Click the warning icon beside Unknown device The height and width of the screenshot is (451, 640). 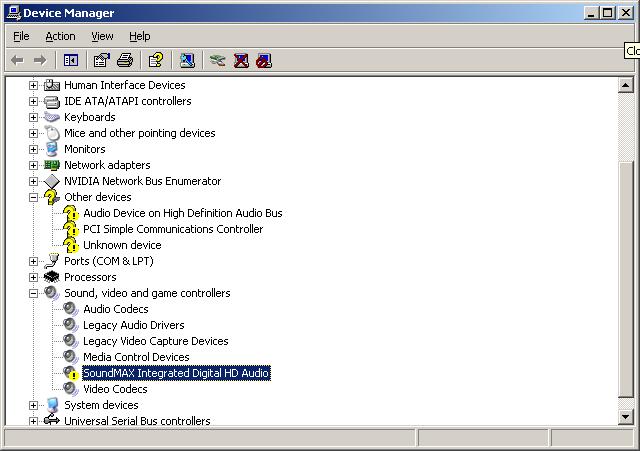pyautogui.click(x=71, y=245)
